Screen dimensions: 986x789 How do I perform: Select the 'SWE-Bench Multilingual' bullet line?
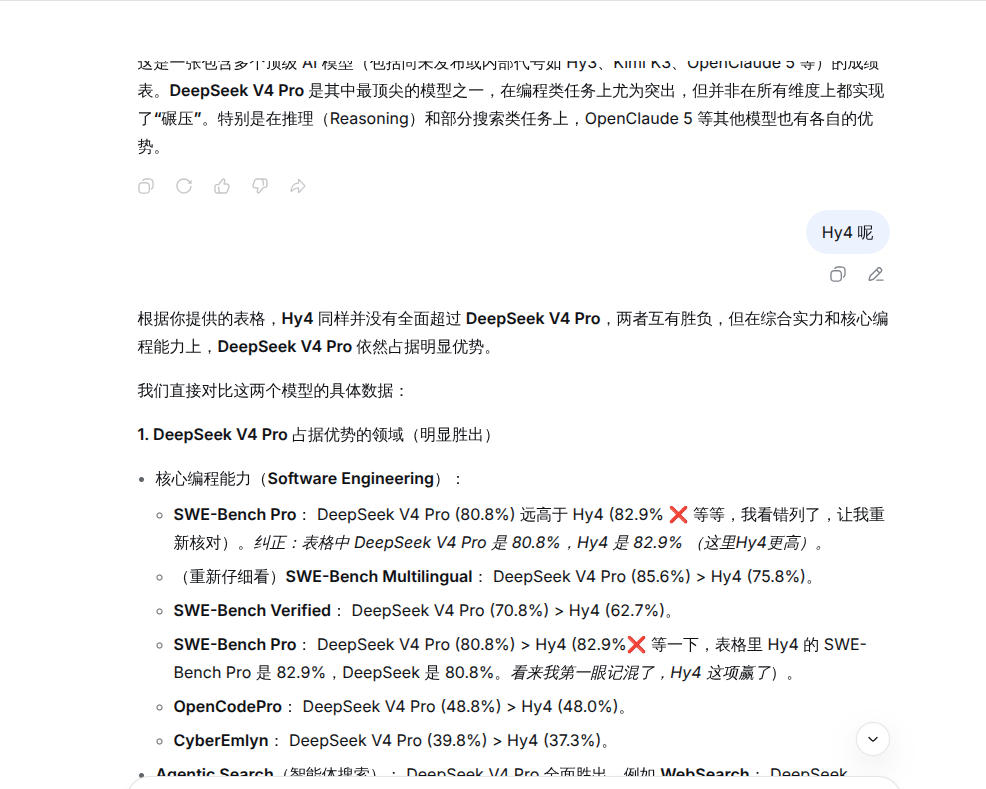click(x=494, y=577)
